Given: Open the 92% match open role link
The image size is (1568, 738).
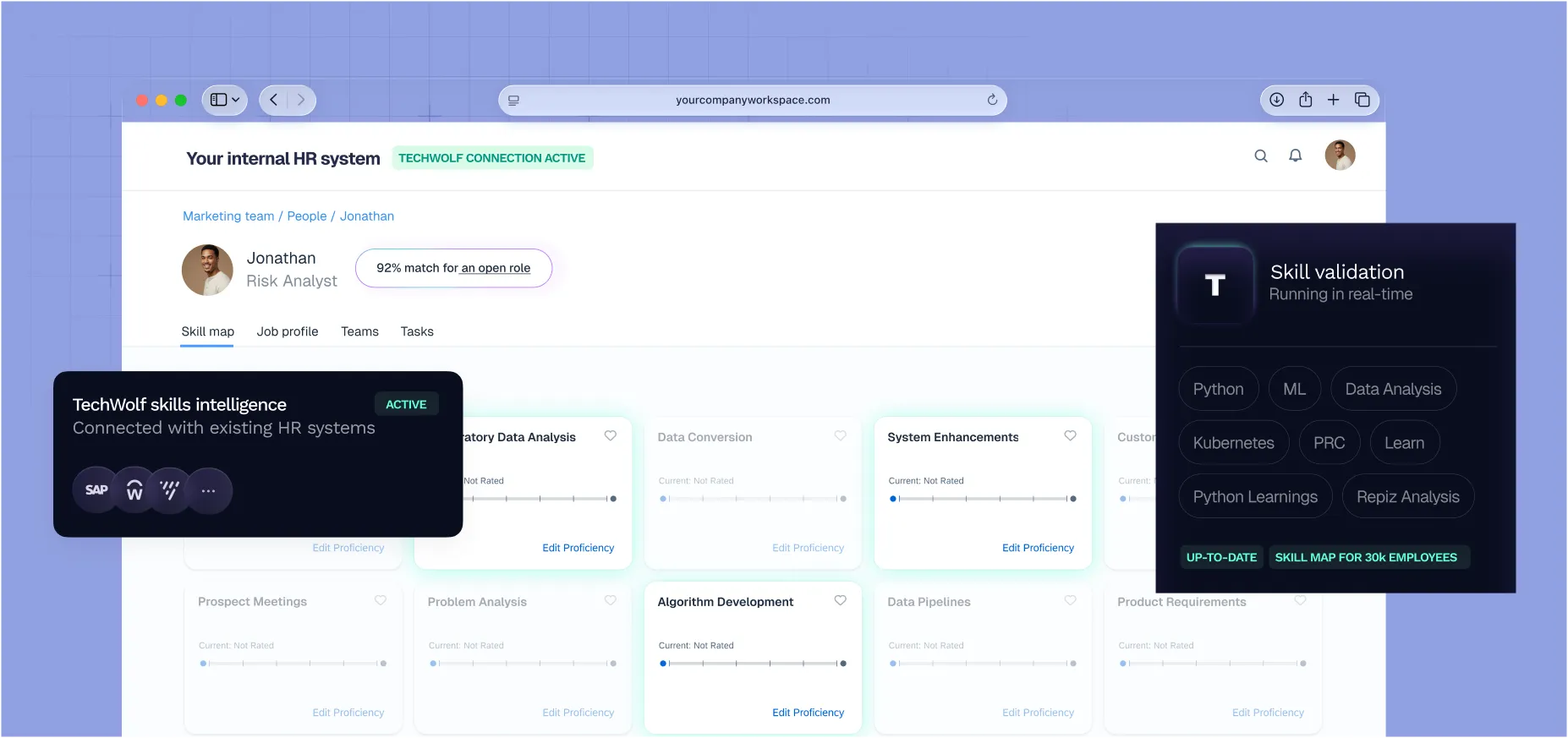Looking at the screenshot, I should 454,268.
